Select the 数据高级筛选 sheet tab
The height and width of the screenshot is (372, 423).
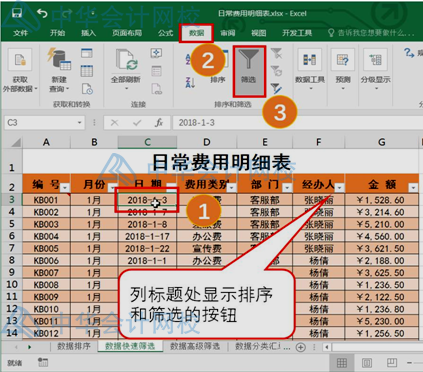(195, 346)
